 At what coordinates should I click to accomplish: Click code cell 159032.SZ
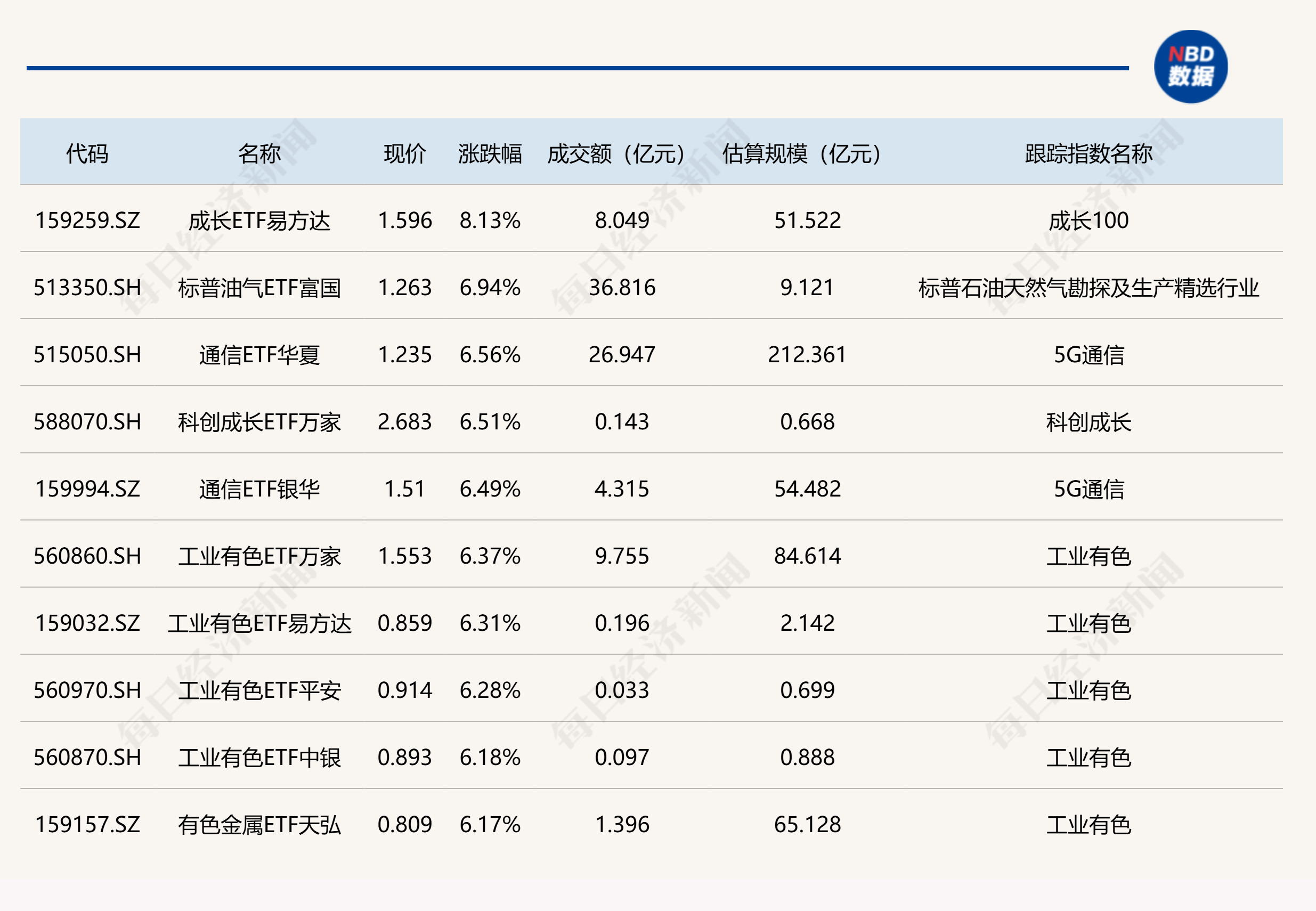(x=87, y=623)
